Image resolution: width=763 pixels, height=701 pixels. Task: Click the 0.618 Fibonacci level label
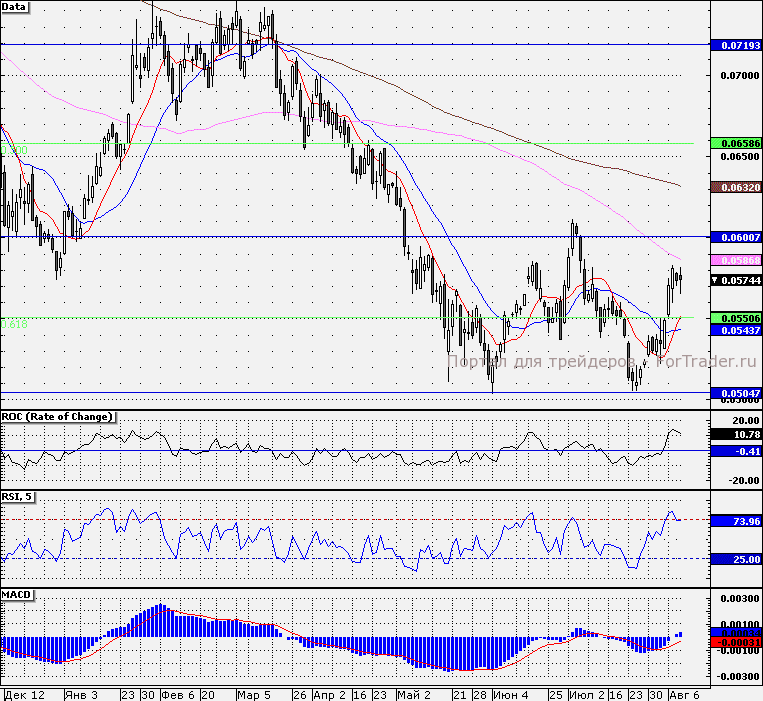pos(14,324)
